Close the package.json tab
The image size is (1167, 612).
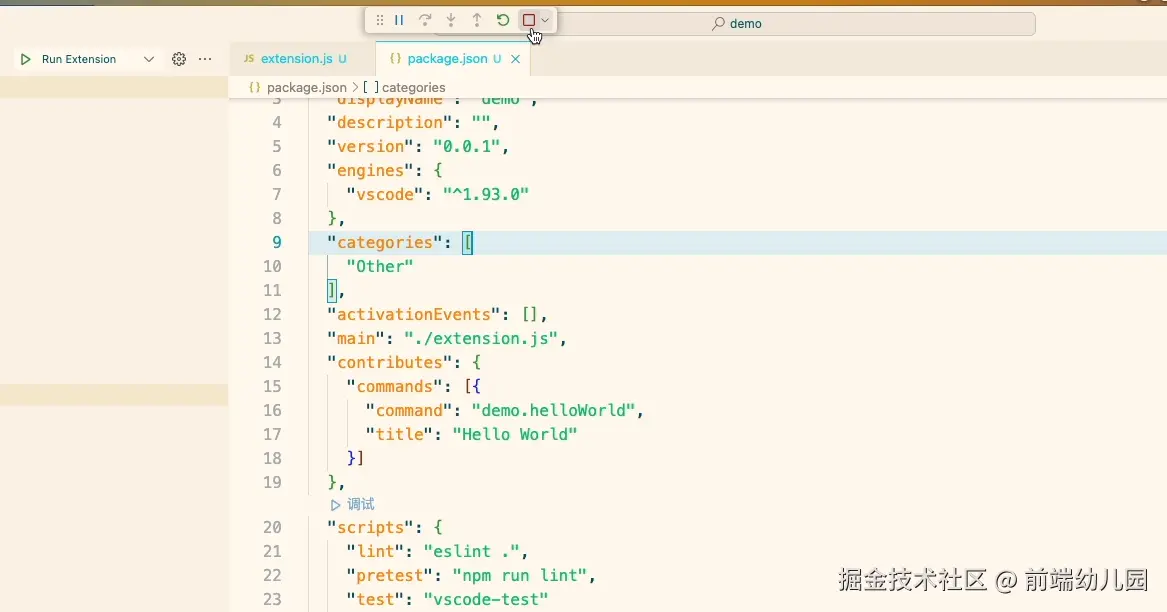(x=515, y=59)
